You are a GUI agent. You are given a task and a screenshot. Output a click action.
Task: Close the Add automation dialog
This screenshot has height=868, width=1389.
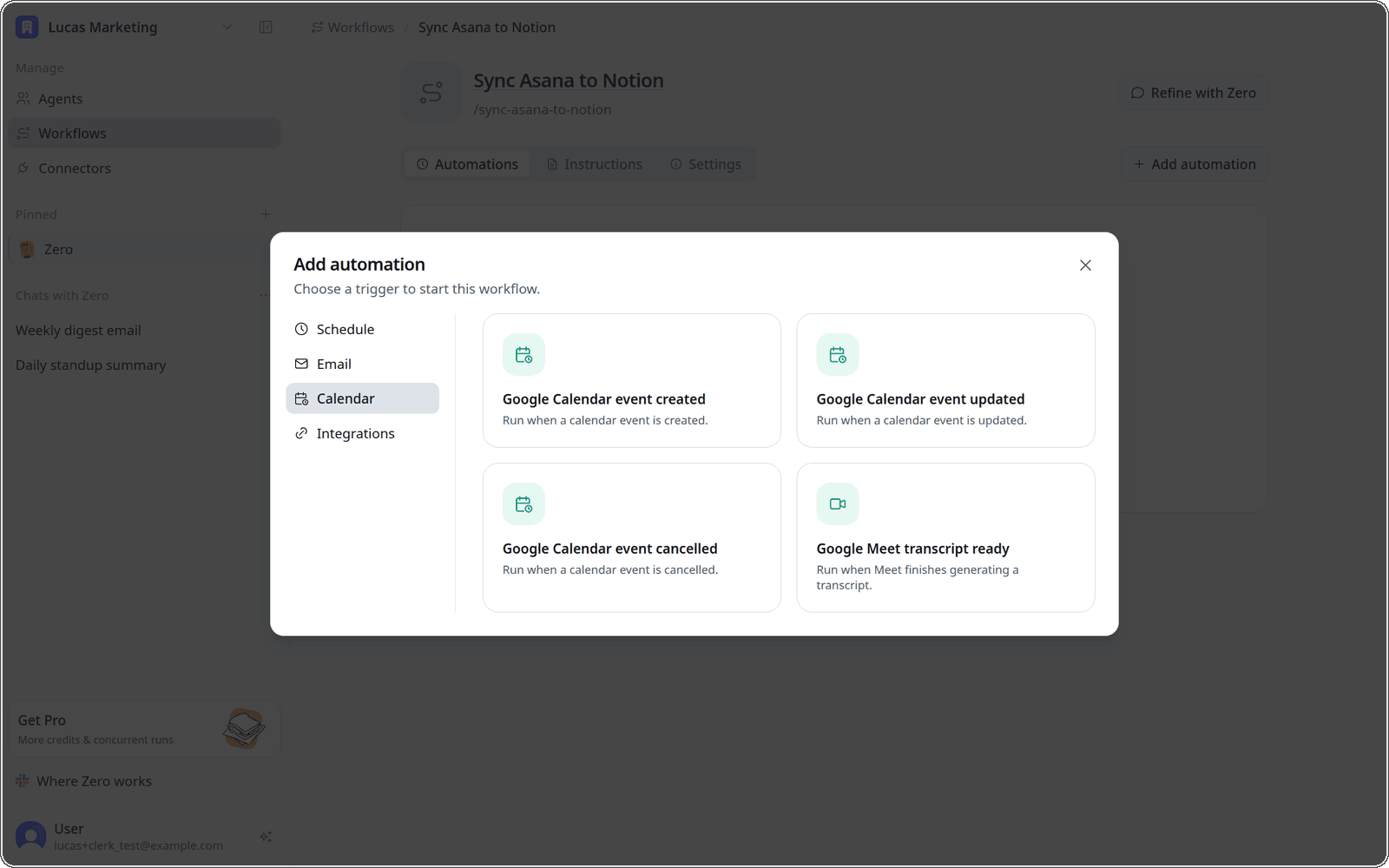pos(1085,266)
